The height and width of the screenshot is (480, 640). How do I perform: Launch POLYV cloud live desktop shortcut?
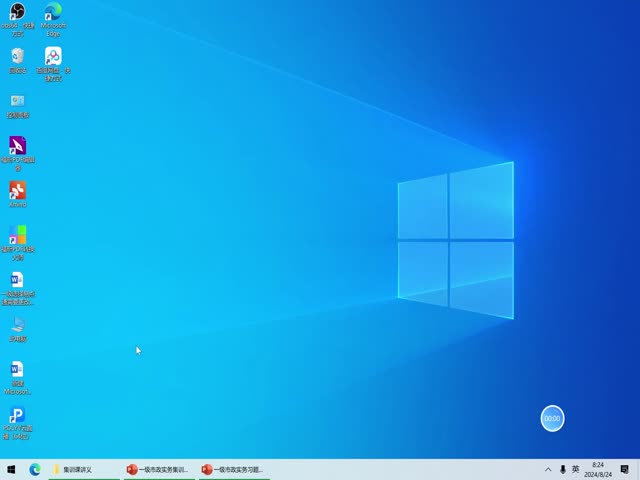tap(17, 415)
